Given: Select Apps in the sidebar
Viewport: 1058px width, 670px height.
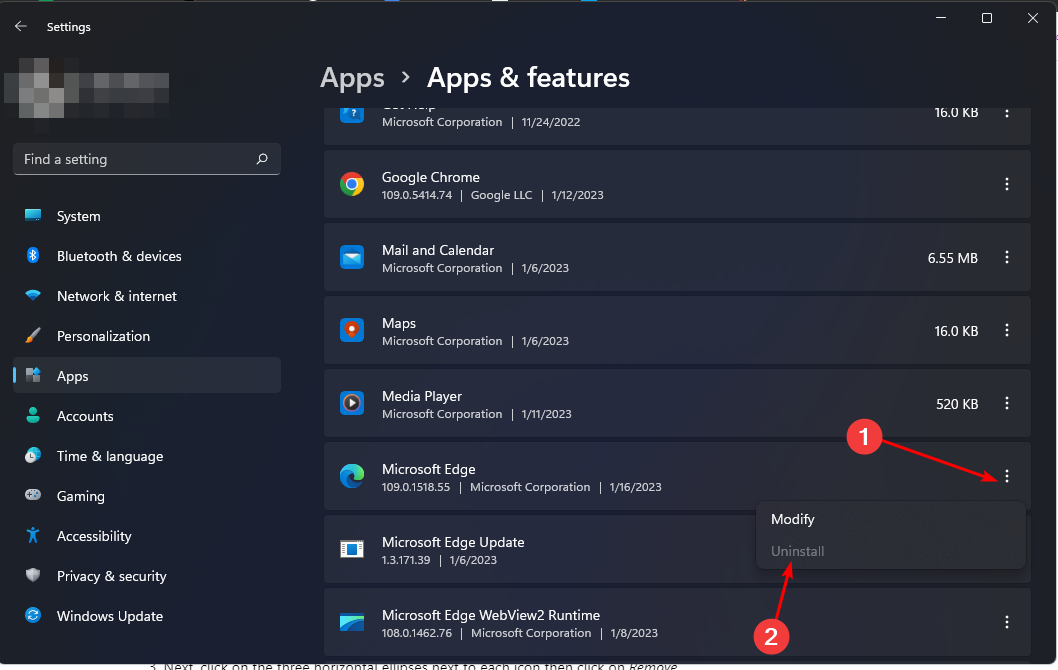Looking at the screenshot, I should coord(146,376).
